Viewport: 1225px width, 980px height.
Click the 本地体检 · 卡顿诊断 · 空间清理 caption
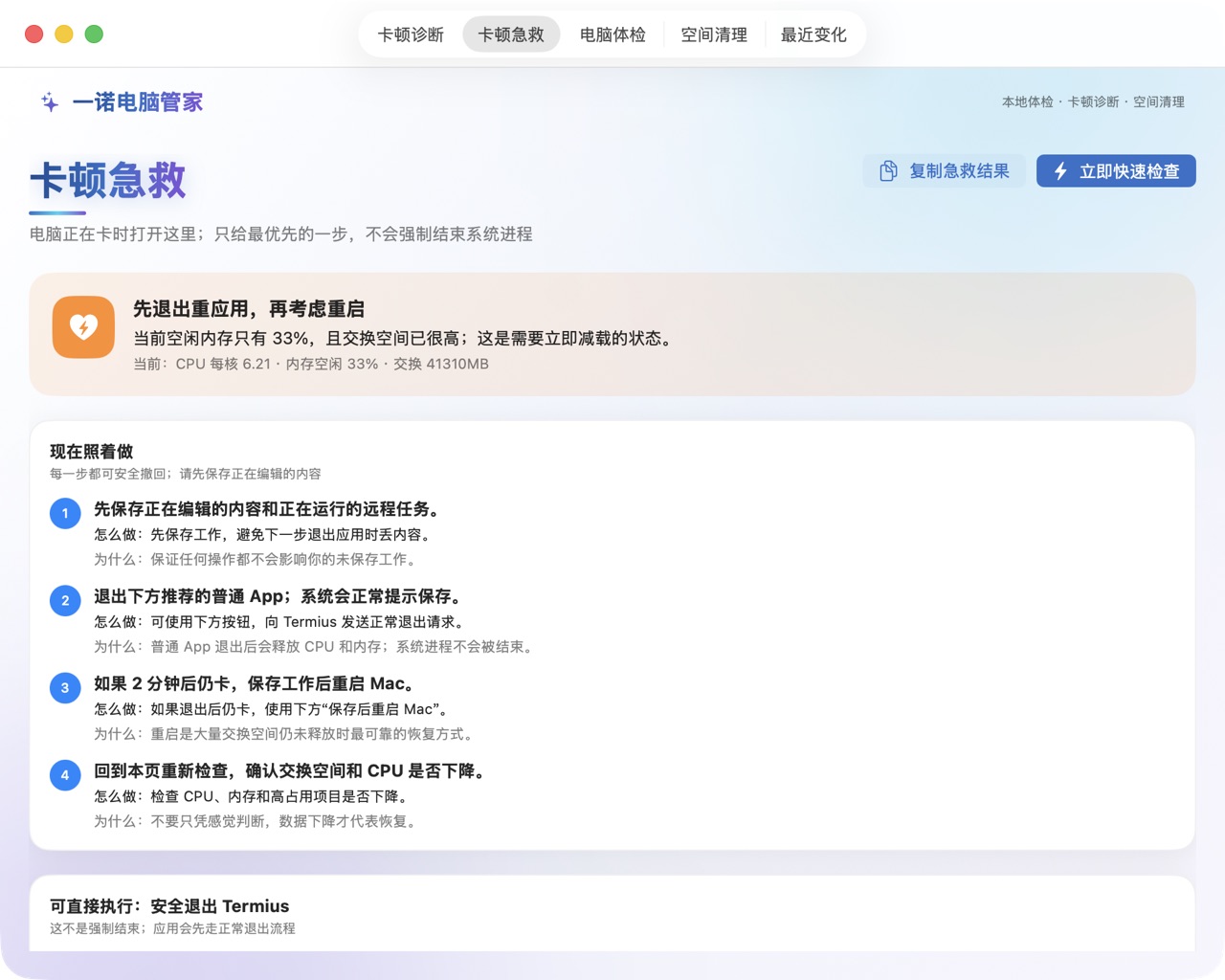pos(1093,101)
